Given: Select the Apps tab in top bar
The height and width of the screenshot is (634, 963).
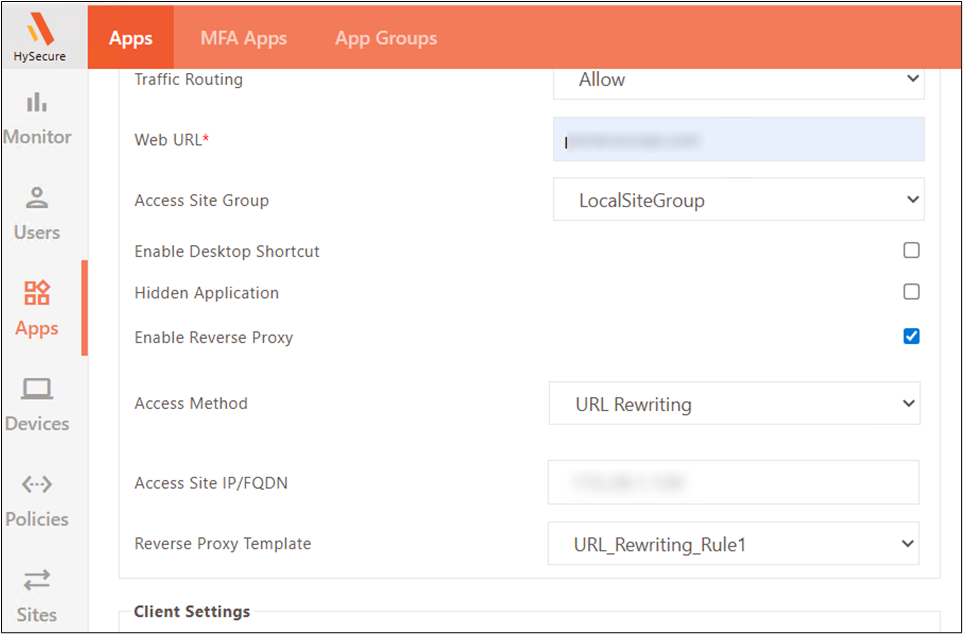Looking at the screenshot, I should point(130,38).
